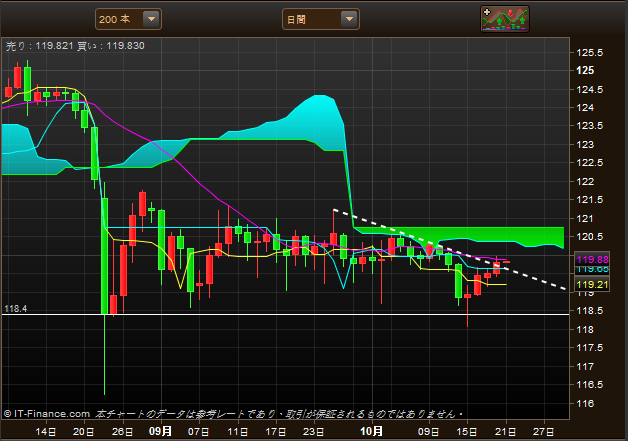This screenshot has height=441, width=628.
Task: Click the 売り 119.821 sell rate text
Action: (x=39, y=46)
